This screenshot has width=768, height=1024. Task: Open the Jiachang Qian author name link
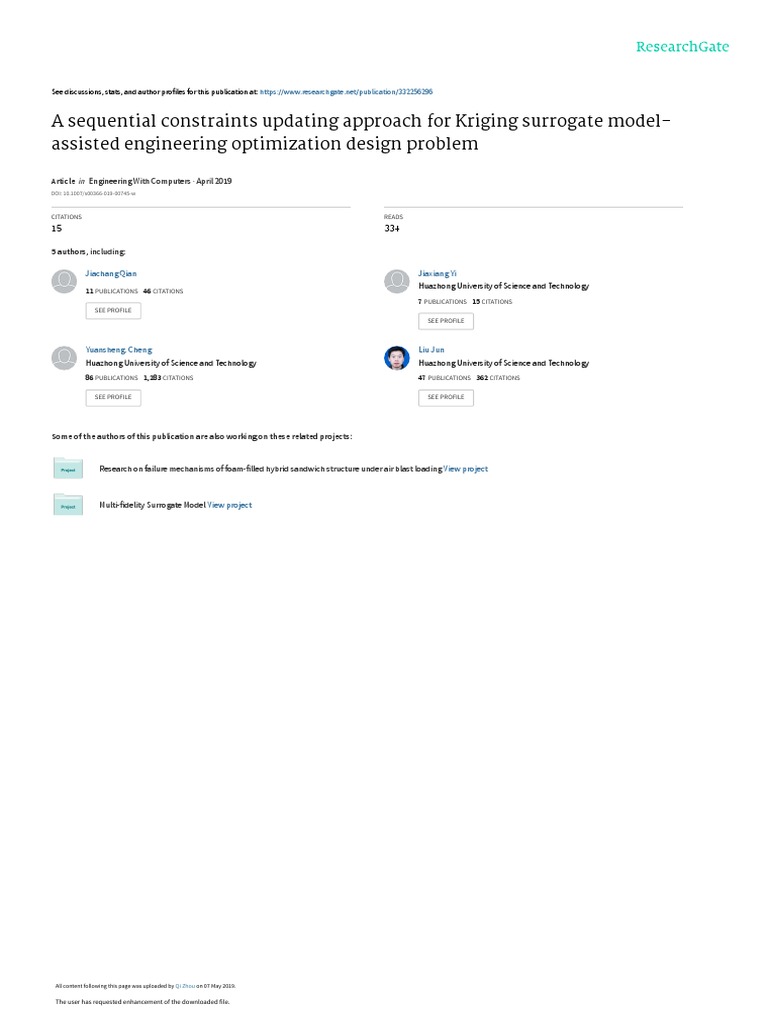(111, 273)
